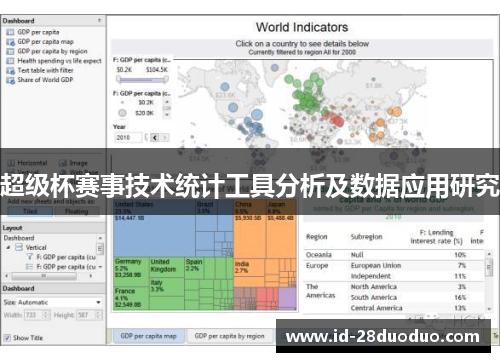Screen dimensions: 500x362
Task: Click the Subregion column header
Action: tap(366, 237)
